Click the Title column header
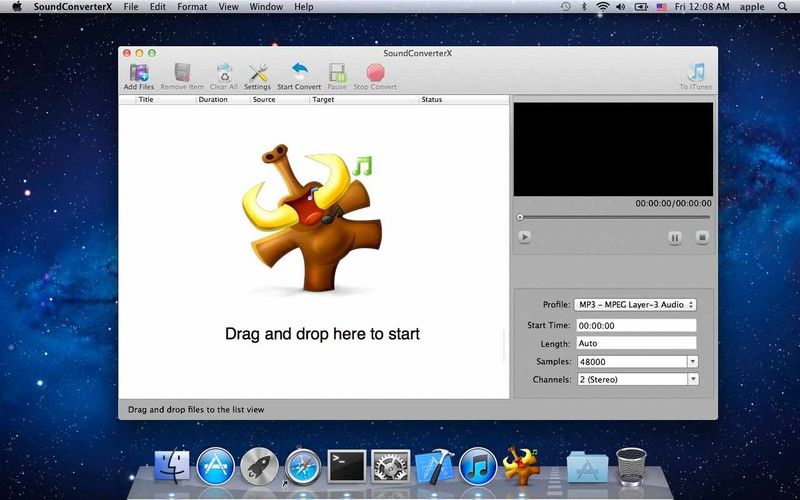Screen dimensions: 800x500 (x=146, y=99)
